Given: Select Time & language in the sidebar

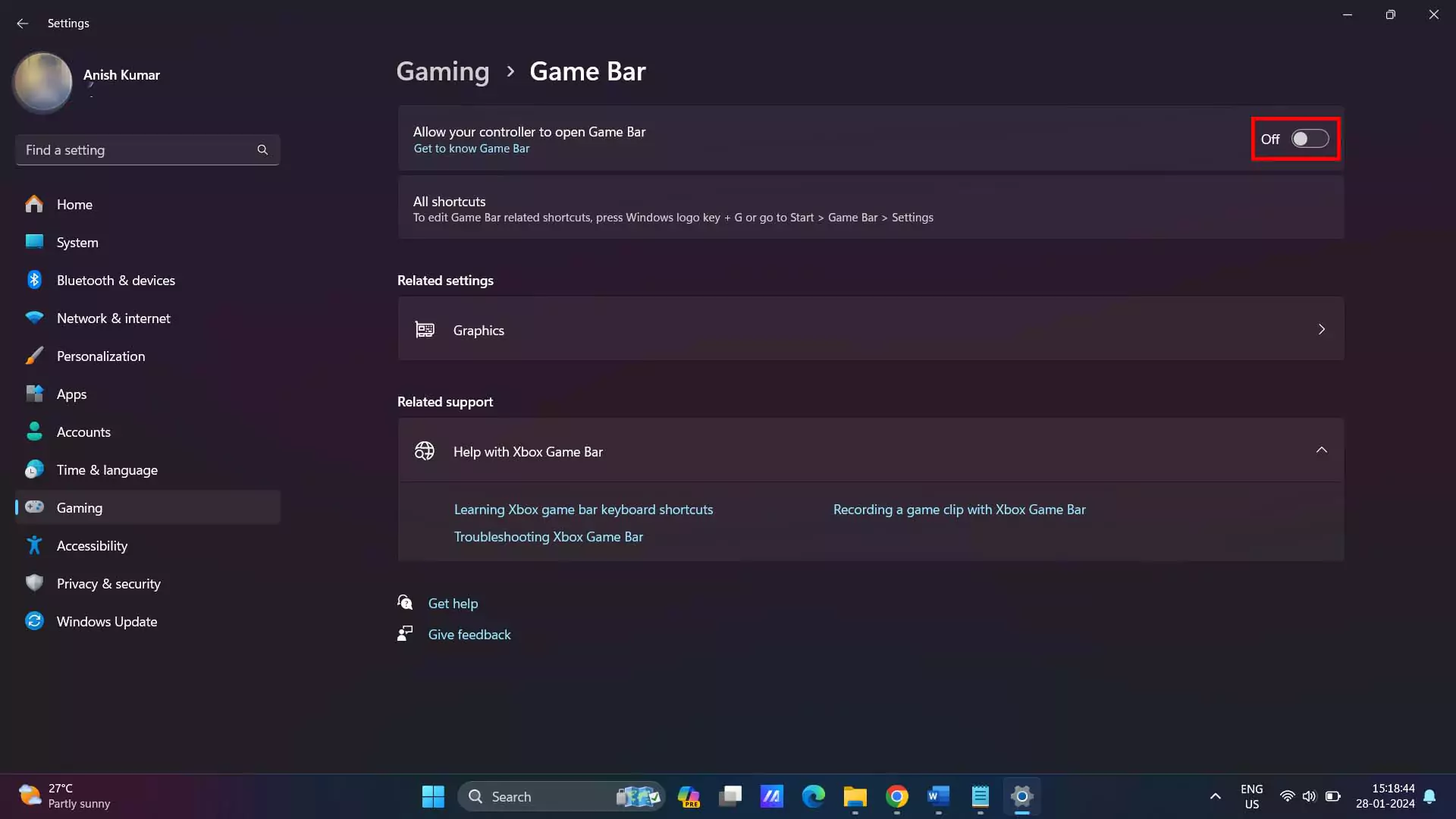Looking at the screenshot, I should [148, 470].
